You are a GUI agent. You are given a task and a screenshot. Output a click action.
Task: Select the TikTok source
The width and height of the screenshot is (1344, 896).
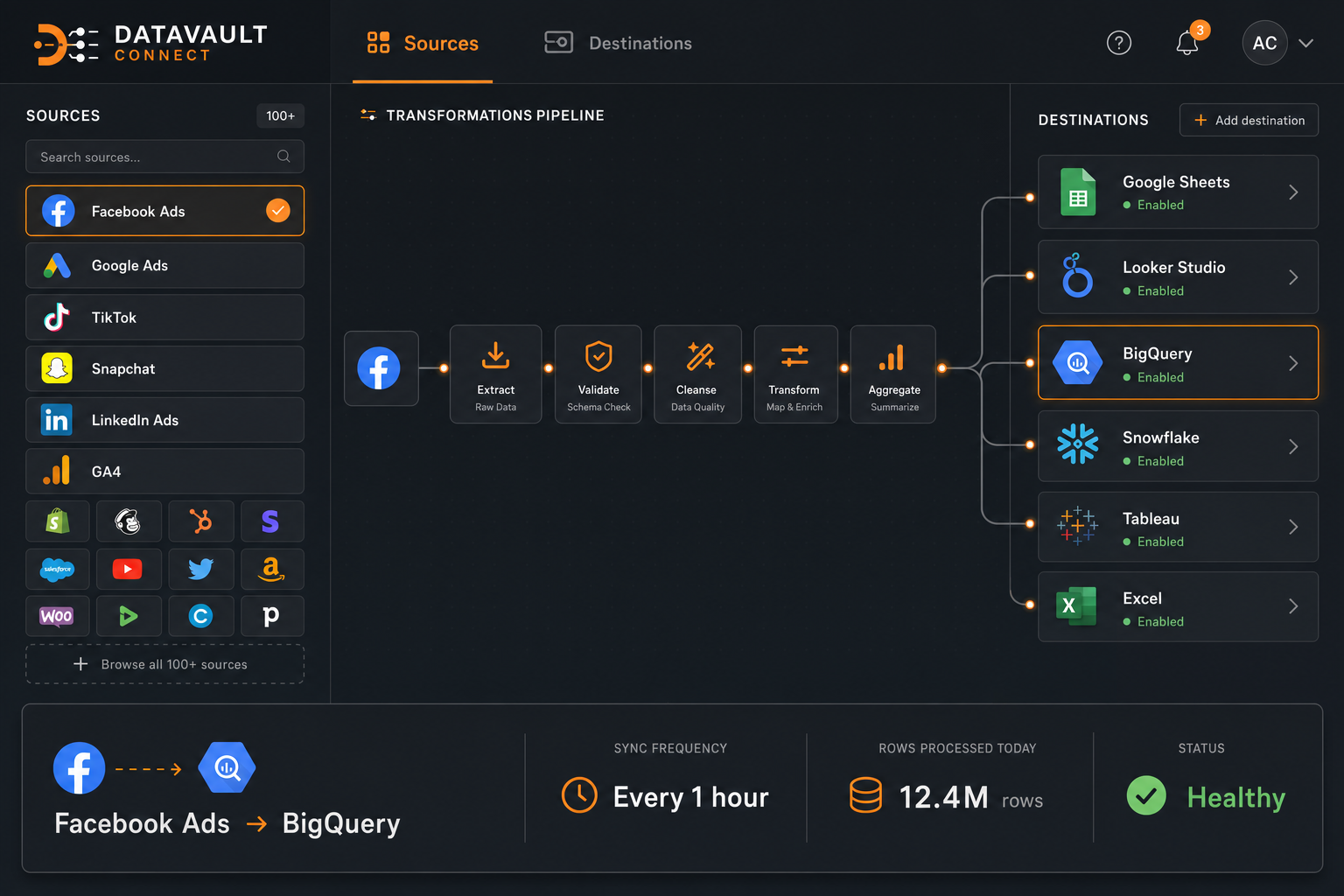coord(164,317)
